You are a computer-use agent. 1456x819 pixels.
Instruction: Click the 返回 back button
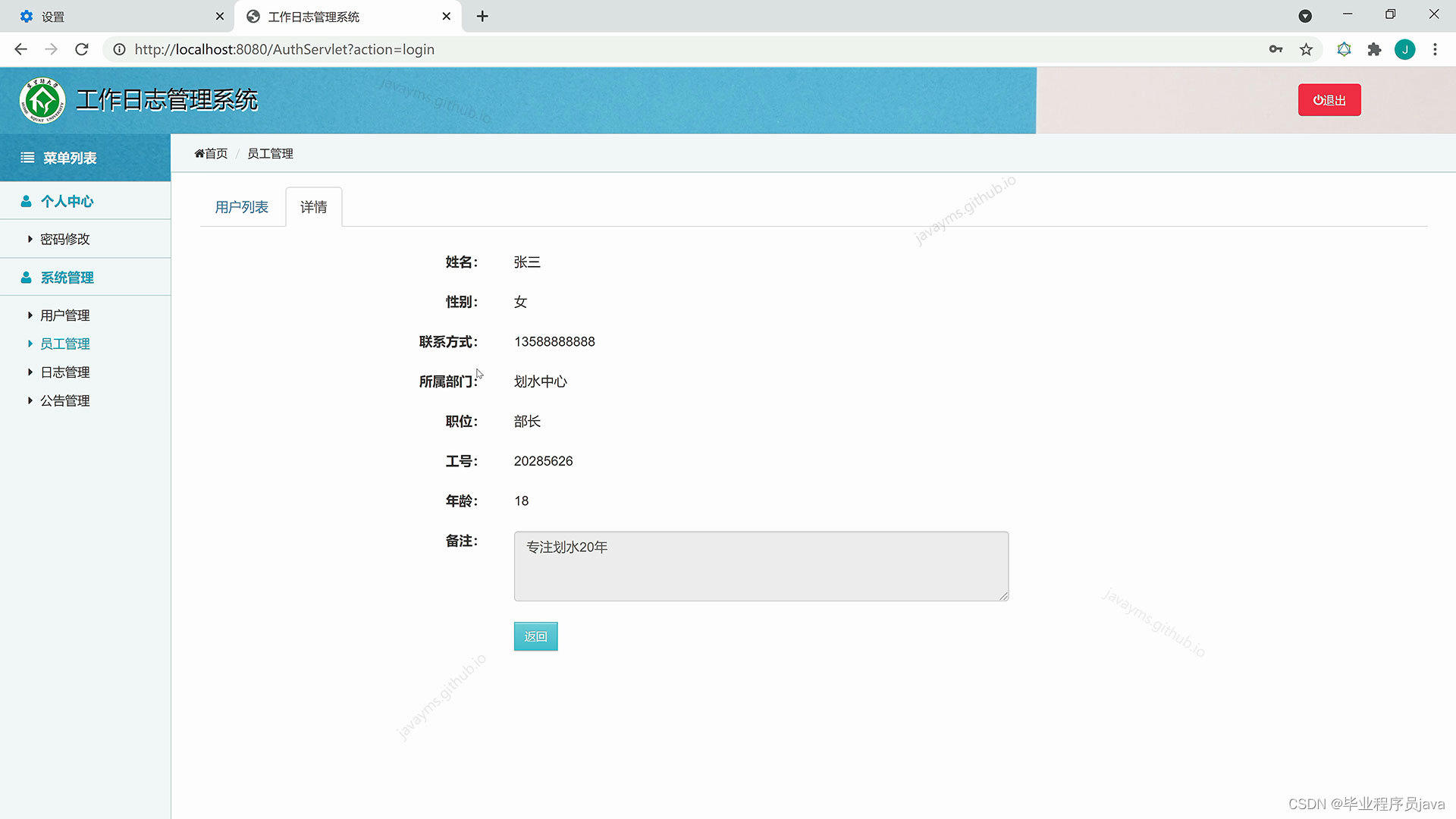click(x=535, y=636)
